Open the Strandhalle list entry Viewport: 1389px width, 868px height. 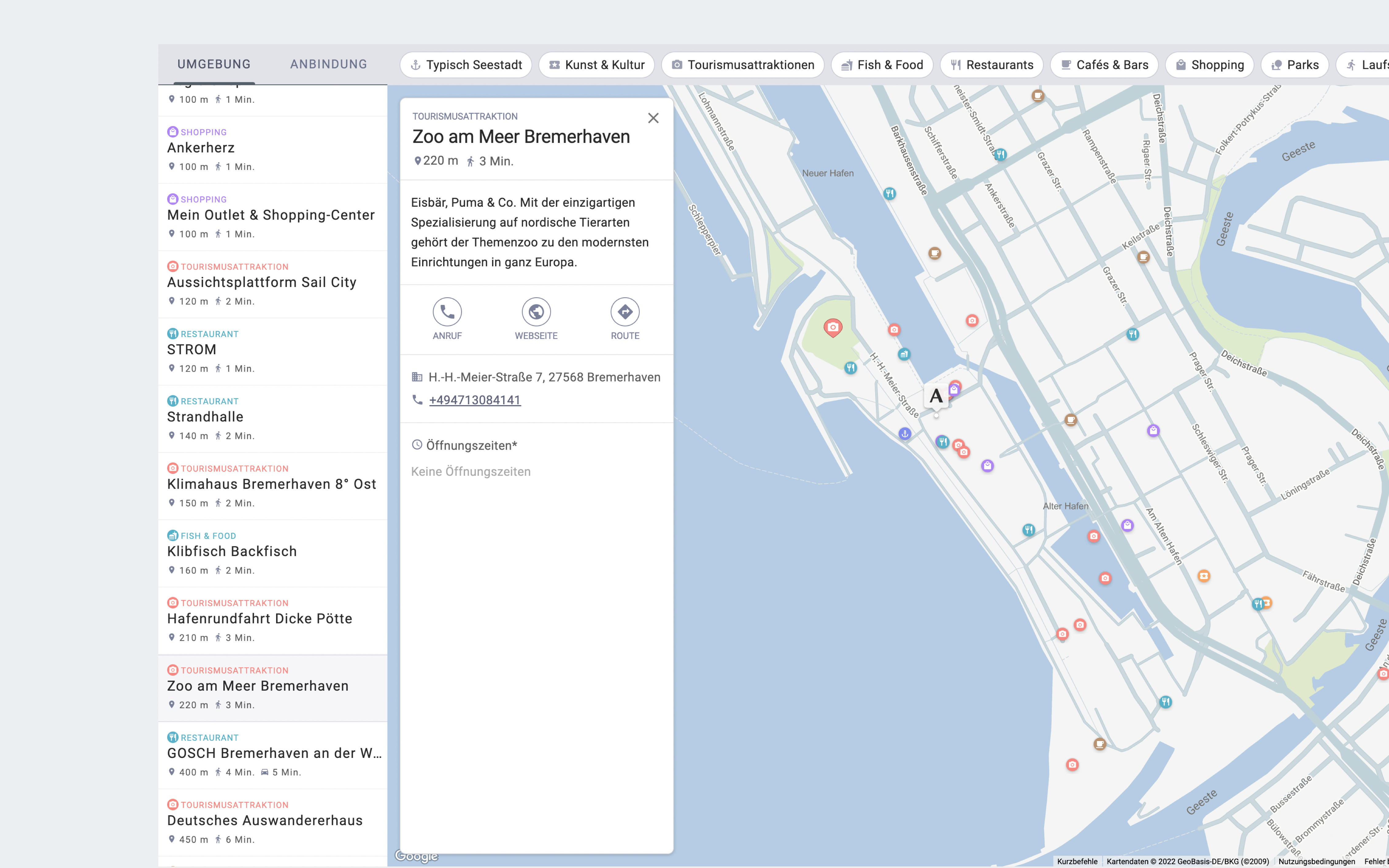click(273, 418)
